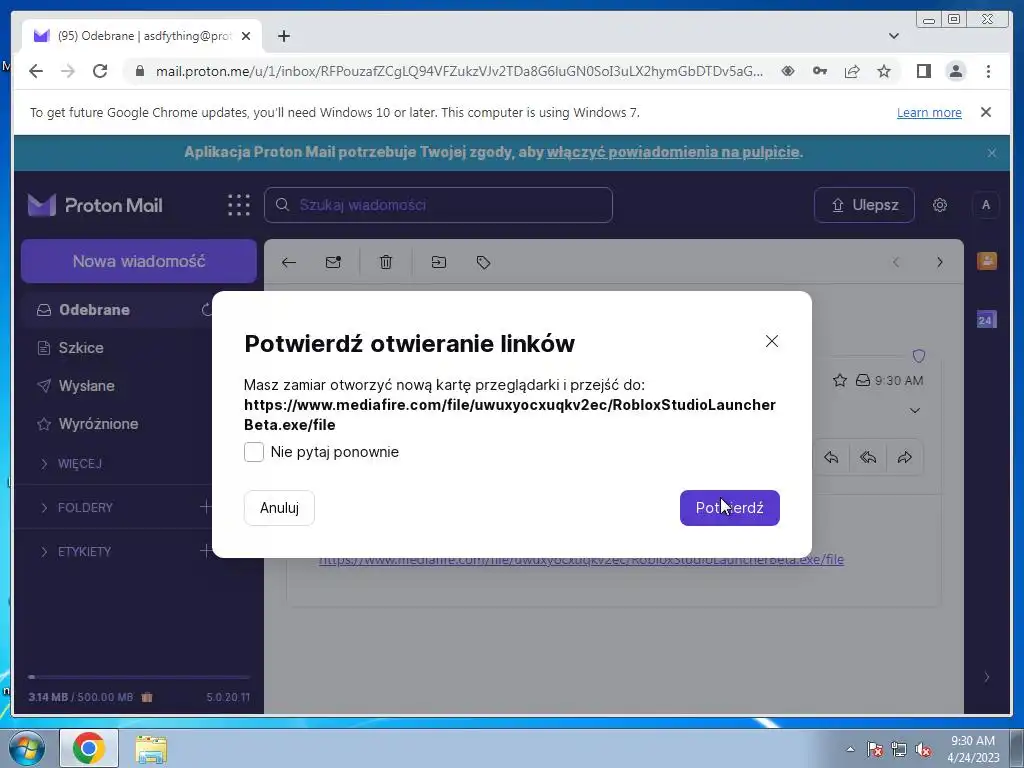
Task: Click share this page icon
Action: [852, 71]
